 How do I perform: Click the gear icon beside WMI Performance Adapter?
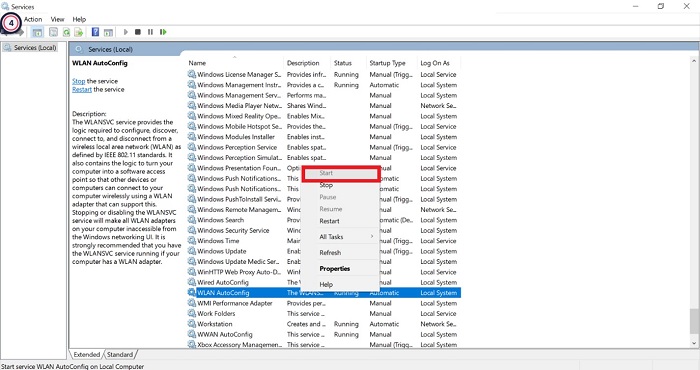[x=192, y=303]
